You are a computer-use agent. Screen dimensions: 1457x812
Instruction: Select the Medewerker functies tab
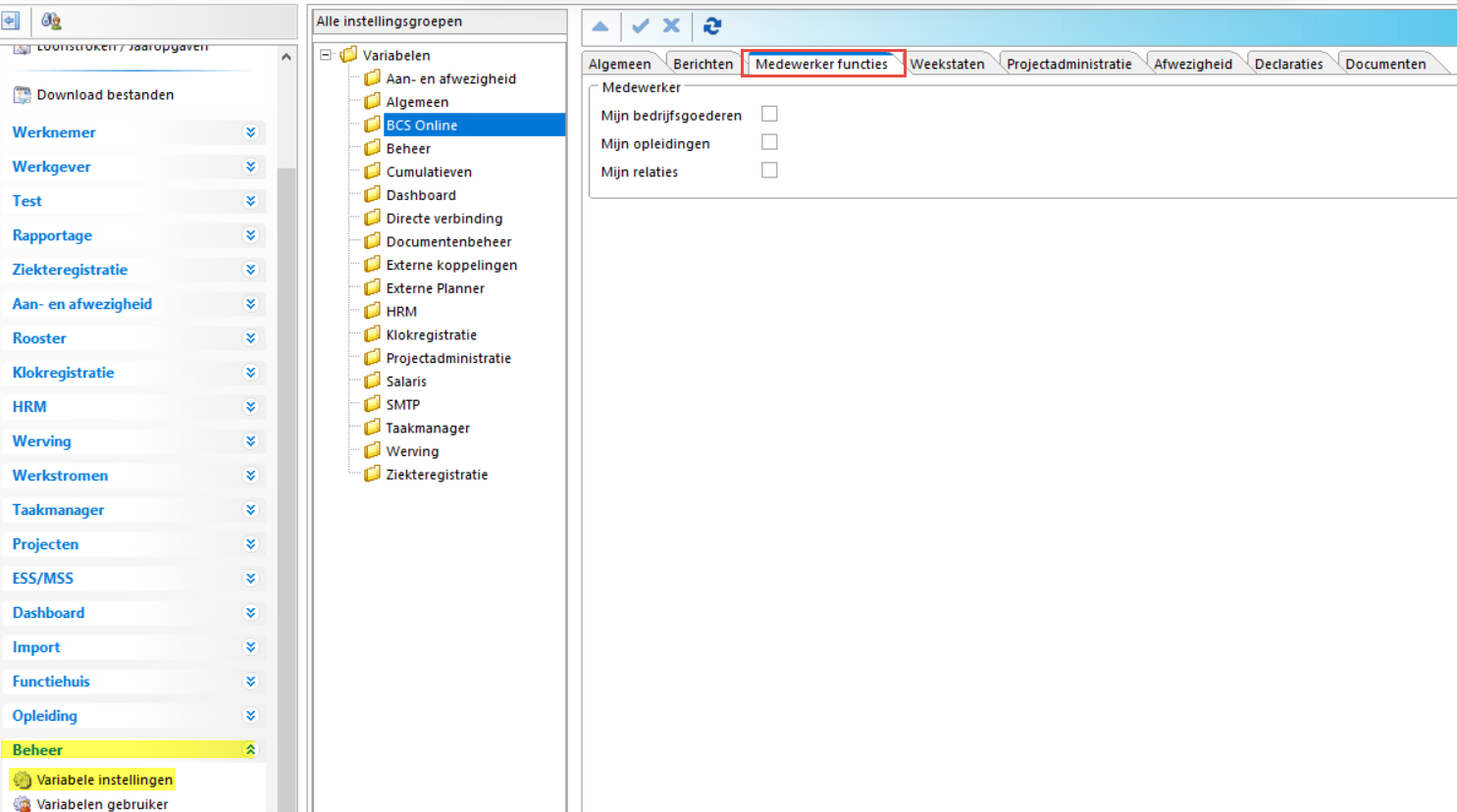coord(822,64)
